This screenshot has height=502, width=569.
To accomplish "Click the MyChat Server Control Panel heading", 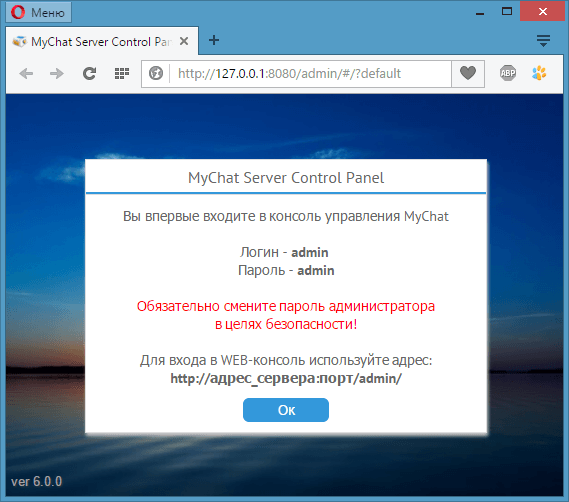I will (x=286, y=178).
